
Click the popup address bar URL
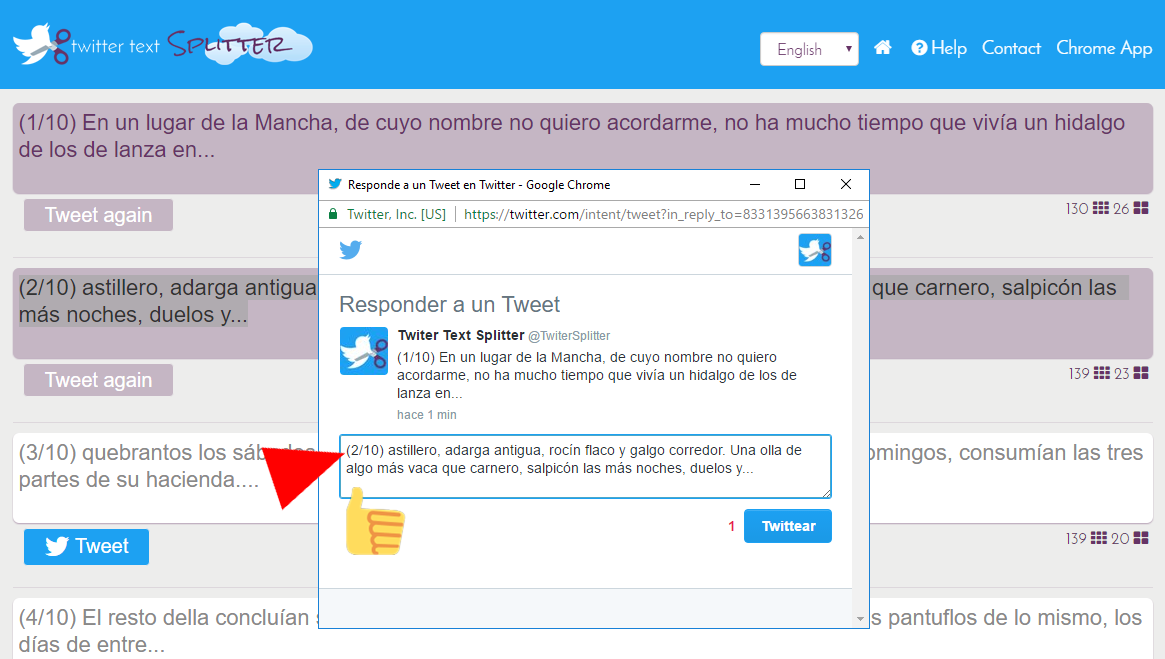click(663, 214)
